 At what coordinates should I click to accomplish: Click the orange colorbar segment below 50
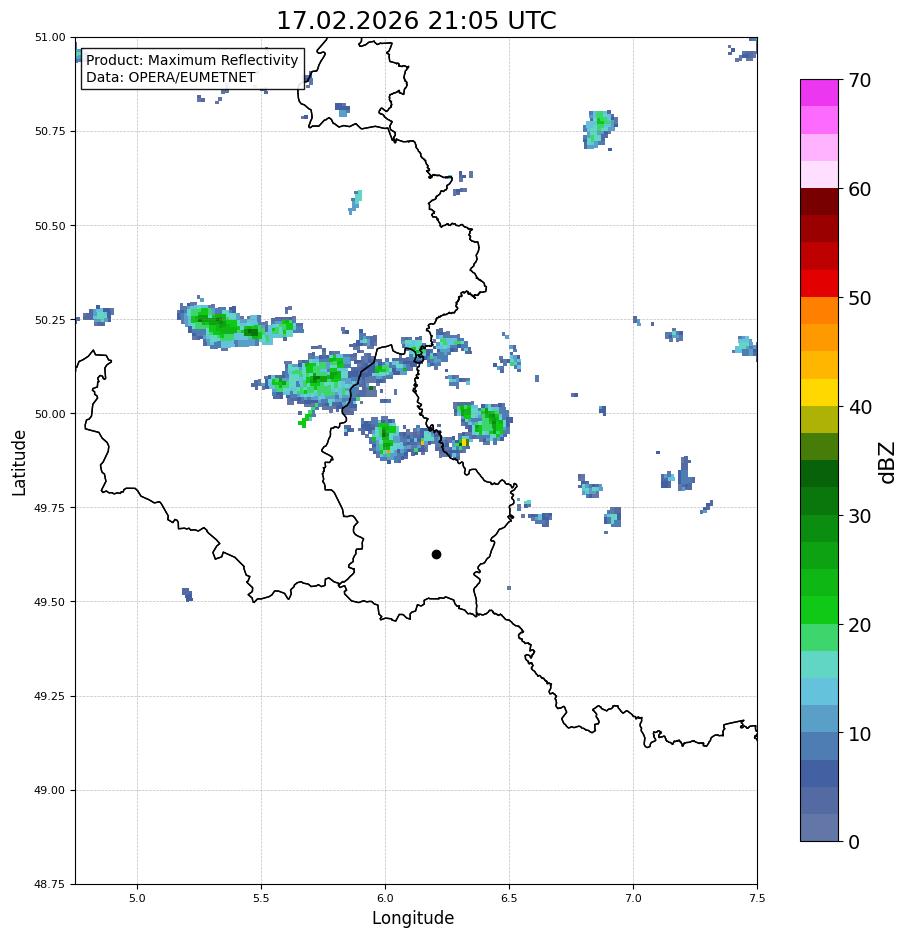click(x=820, y=311)
